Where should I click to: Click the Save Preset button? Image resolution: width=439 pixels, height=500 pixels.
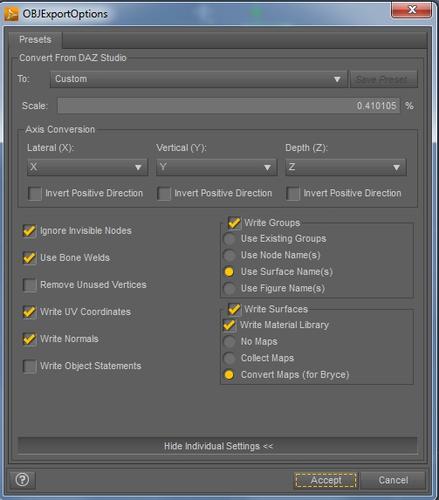[x=384, y=79]
